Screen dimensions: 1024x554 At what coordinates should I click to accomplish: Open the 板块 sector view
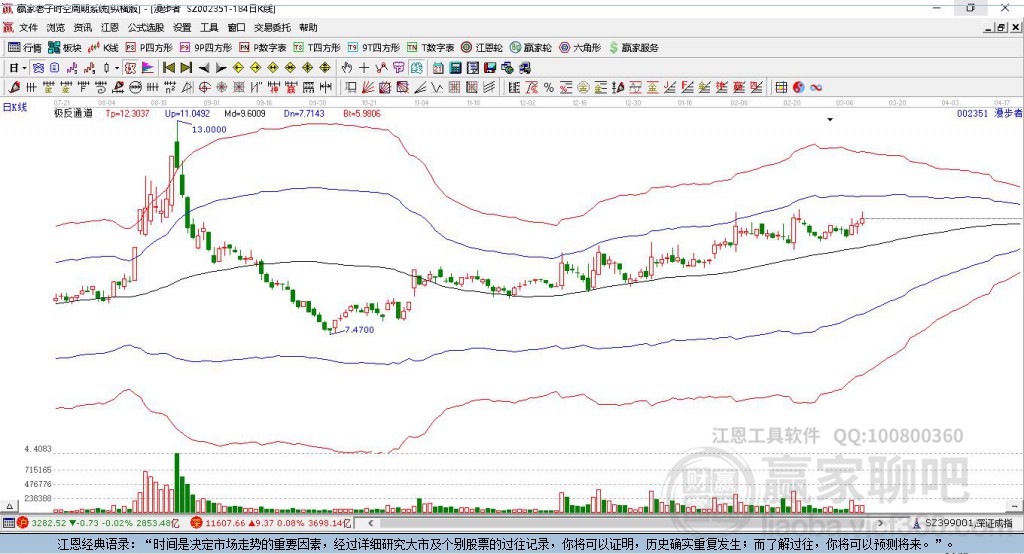(x=64, y=48)
